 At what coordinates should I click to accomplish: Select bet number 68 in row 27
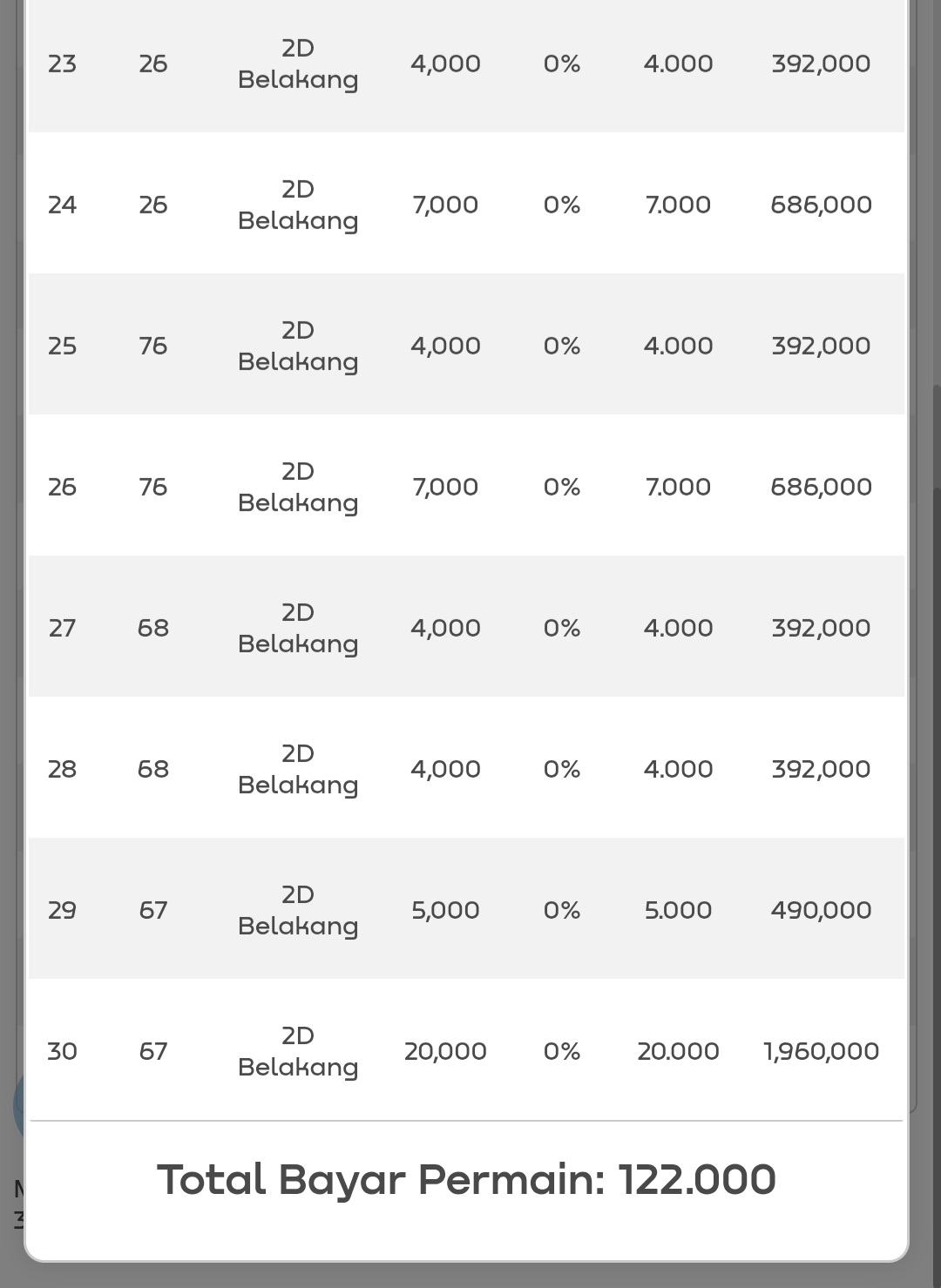pyautogui.click(x=153, y=628)
